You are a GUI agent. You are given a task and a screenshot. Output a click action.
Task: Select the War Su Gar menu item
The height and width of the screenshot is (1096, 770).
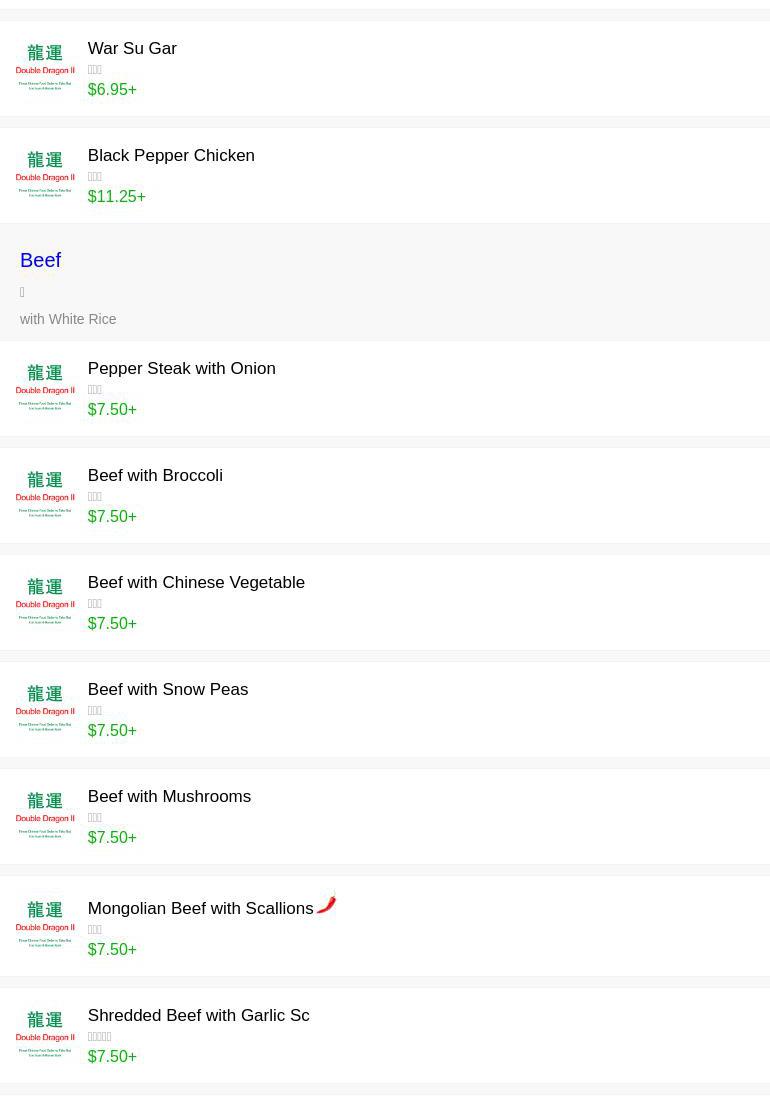pyautogui.click(x=132, y=49)
